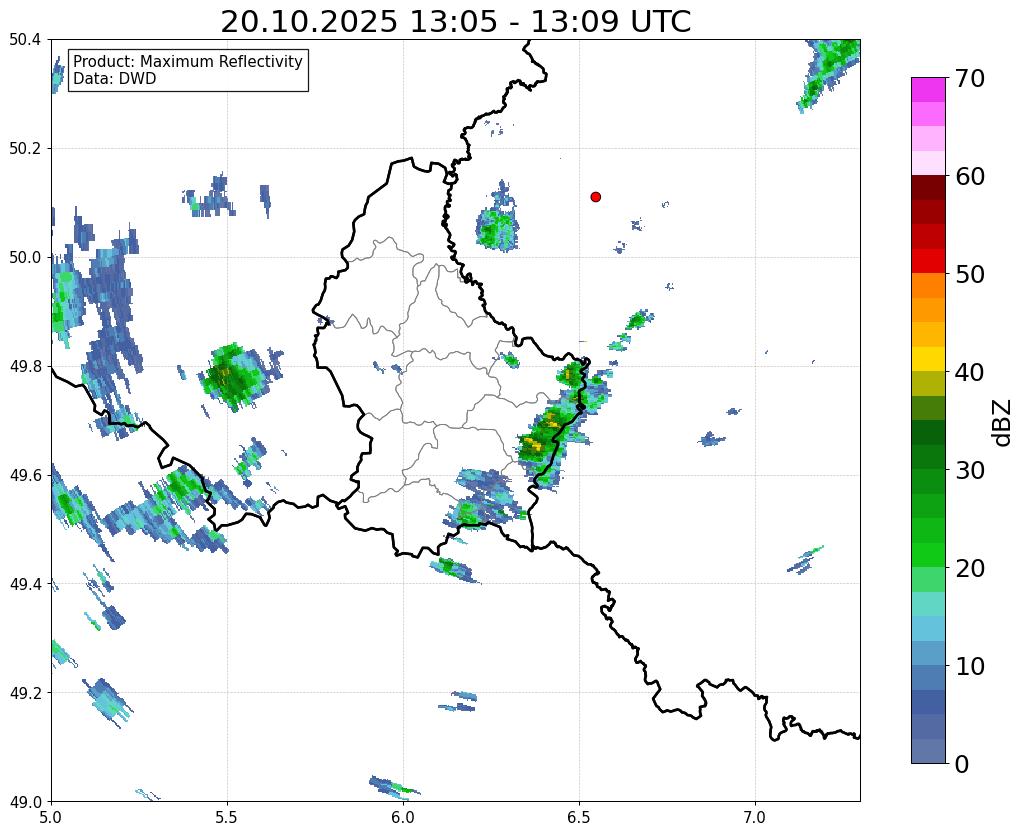Click the light blue colorbar segment near 13
Viewport: 1023px width, 834px height.
tap(928, 628)
